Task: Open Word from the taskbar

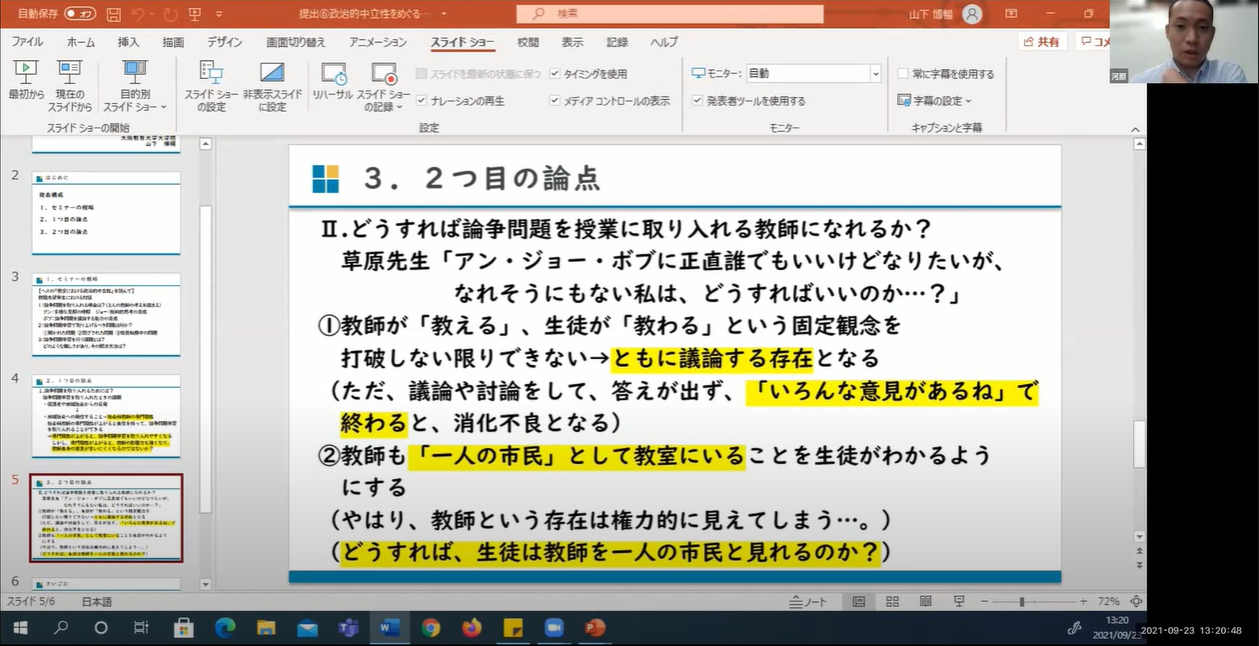Action: tap(390, 628)
